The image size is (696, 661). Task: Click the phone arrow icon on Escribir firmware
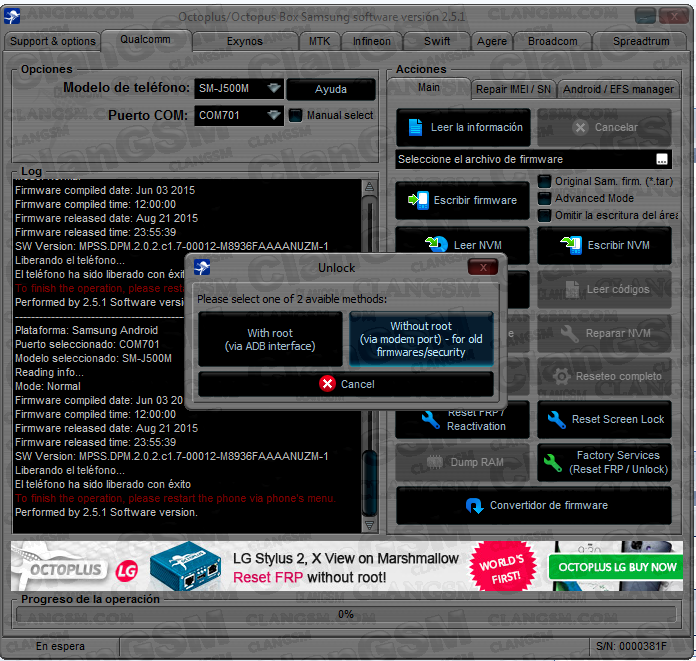pyautogui.click(x=418, y=200)
